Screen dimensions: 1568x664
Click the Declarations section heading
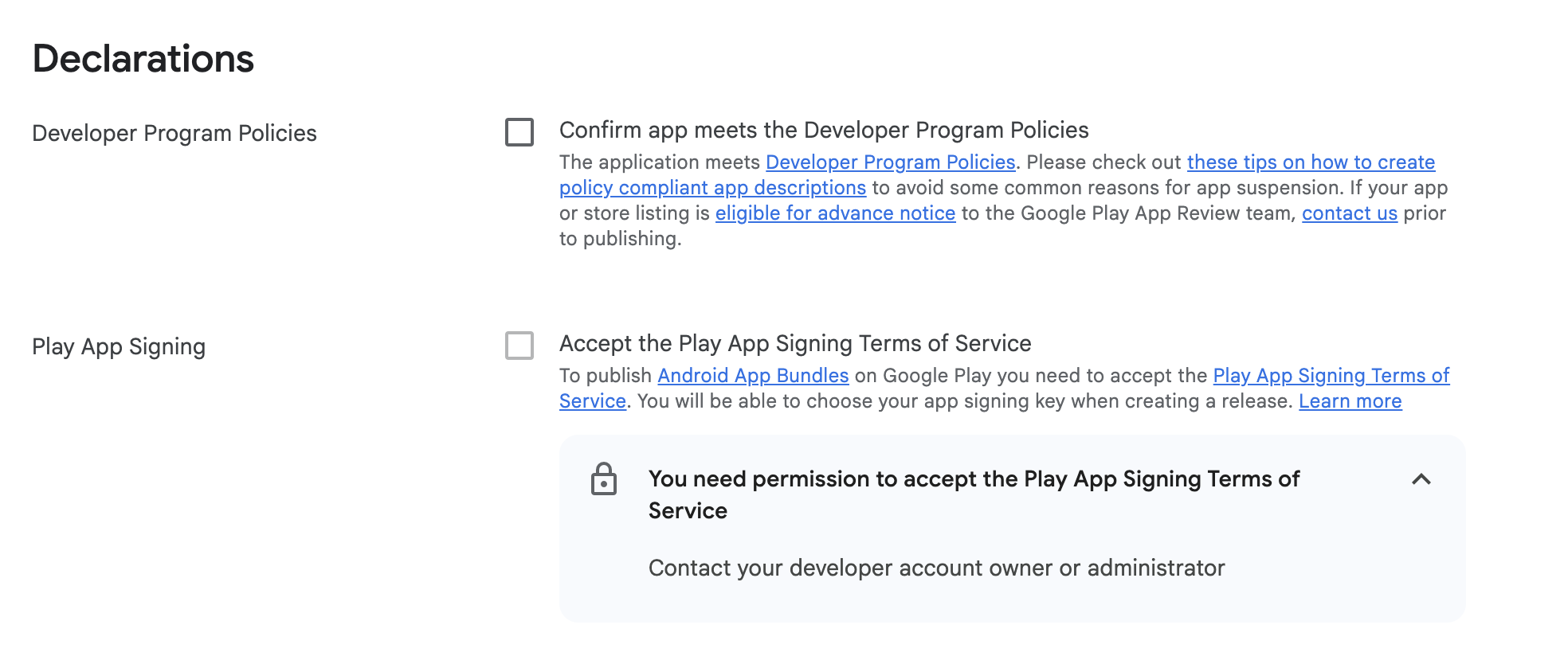(143, 59)
